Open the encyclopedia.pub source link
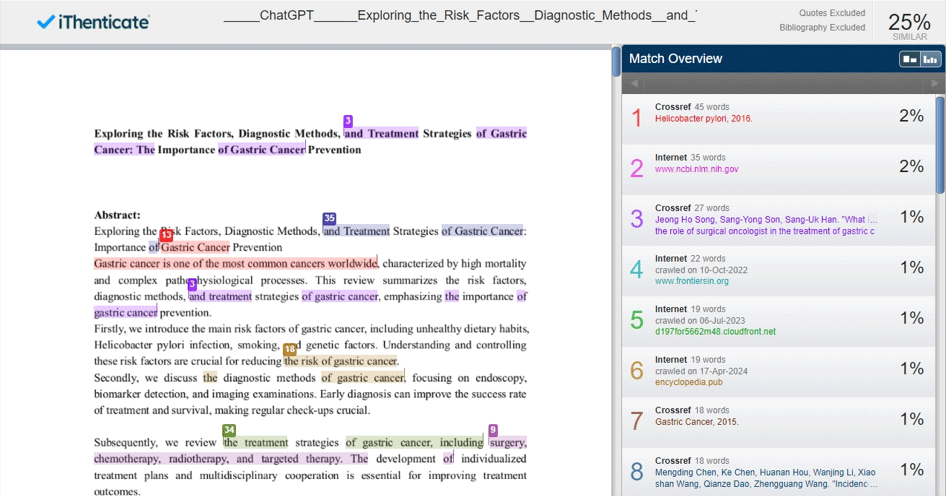 (x=688, y=383)
